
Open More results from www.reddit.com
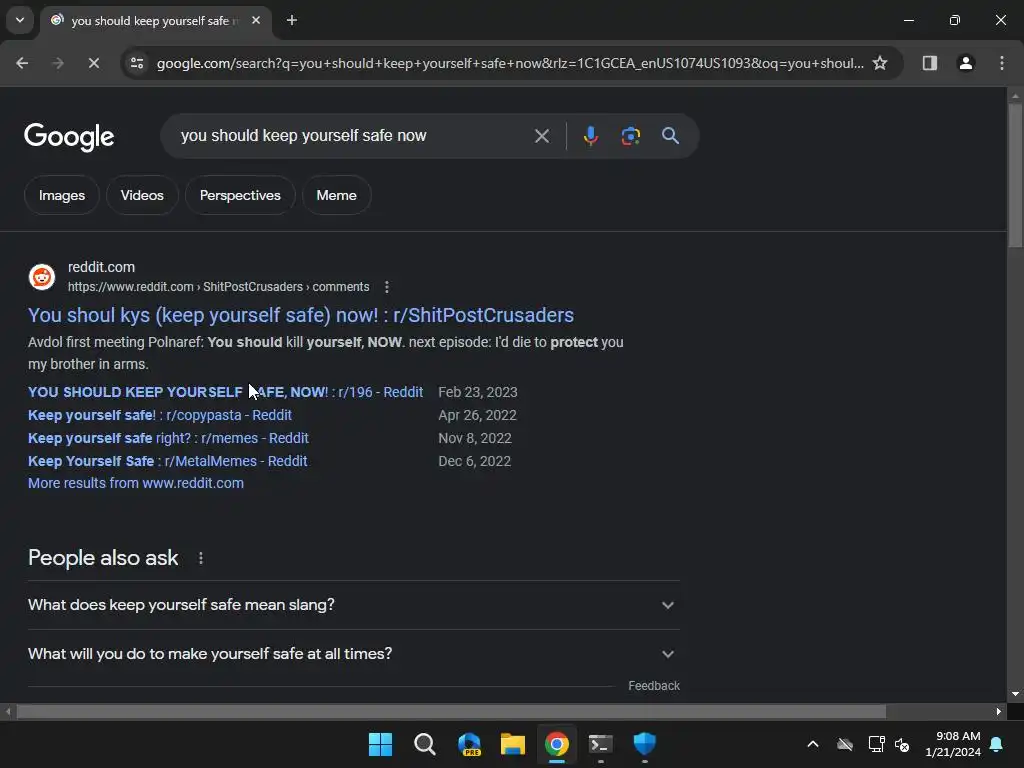coord(136,483)
